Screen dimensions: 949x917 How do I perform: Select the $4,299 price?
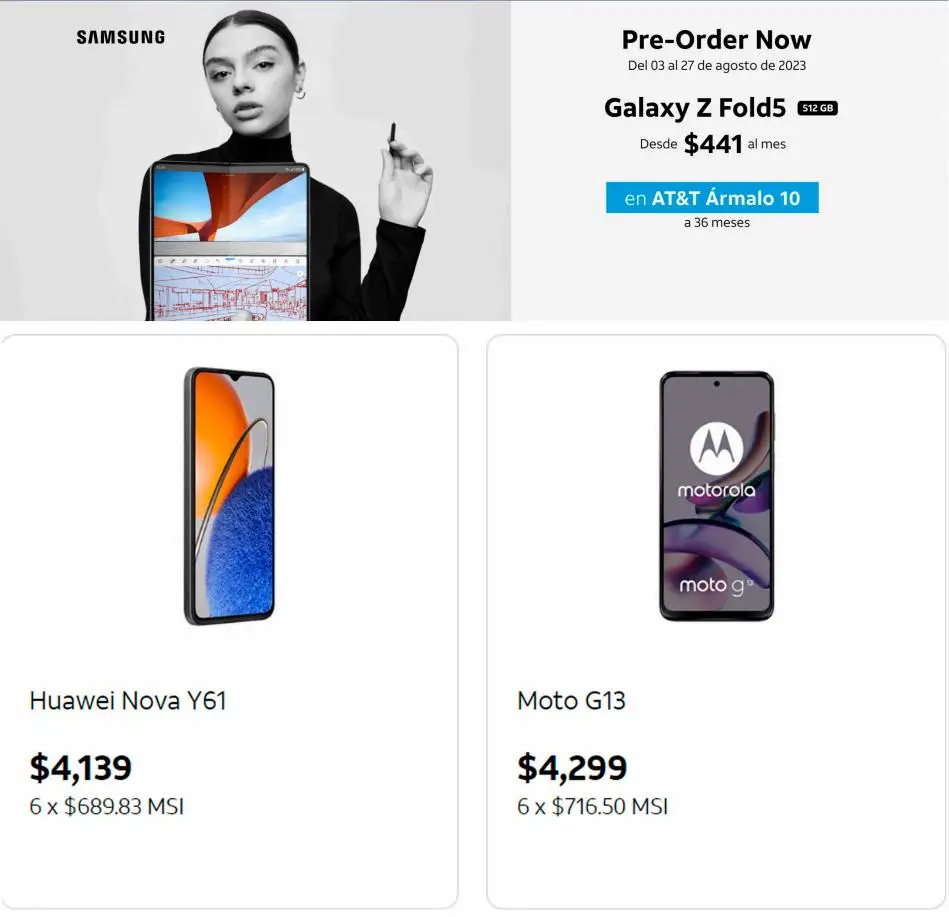coord(572,767)
